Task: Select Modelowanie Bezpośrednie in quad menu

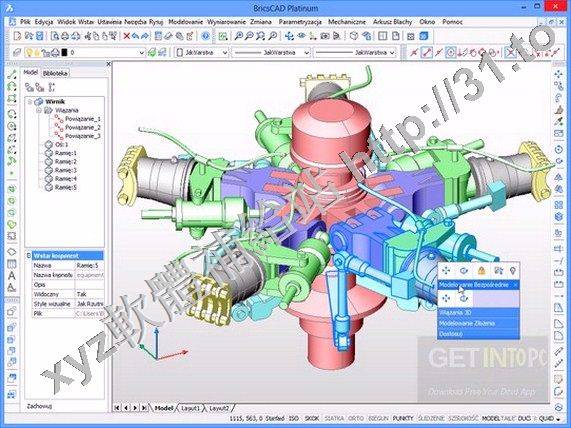Action: (x=478, y=284)
